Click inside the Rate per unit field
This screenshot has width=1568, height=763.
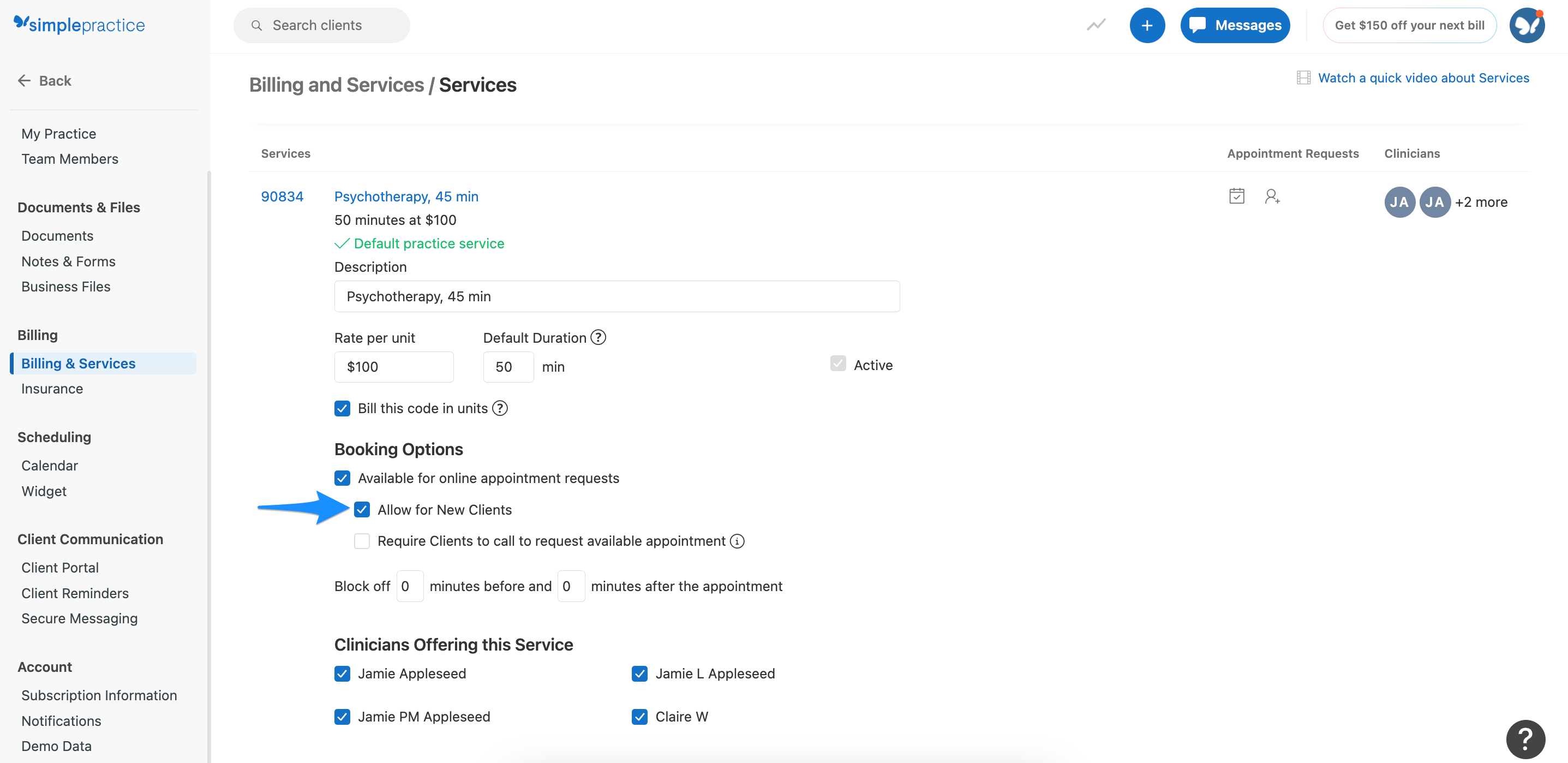click(x=393, y=367)
